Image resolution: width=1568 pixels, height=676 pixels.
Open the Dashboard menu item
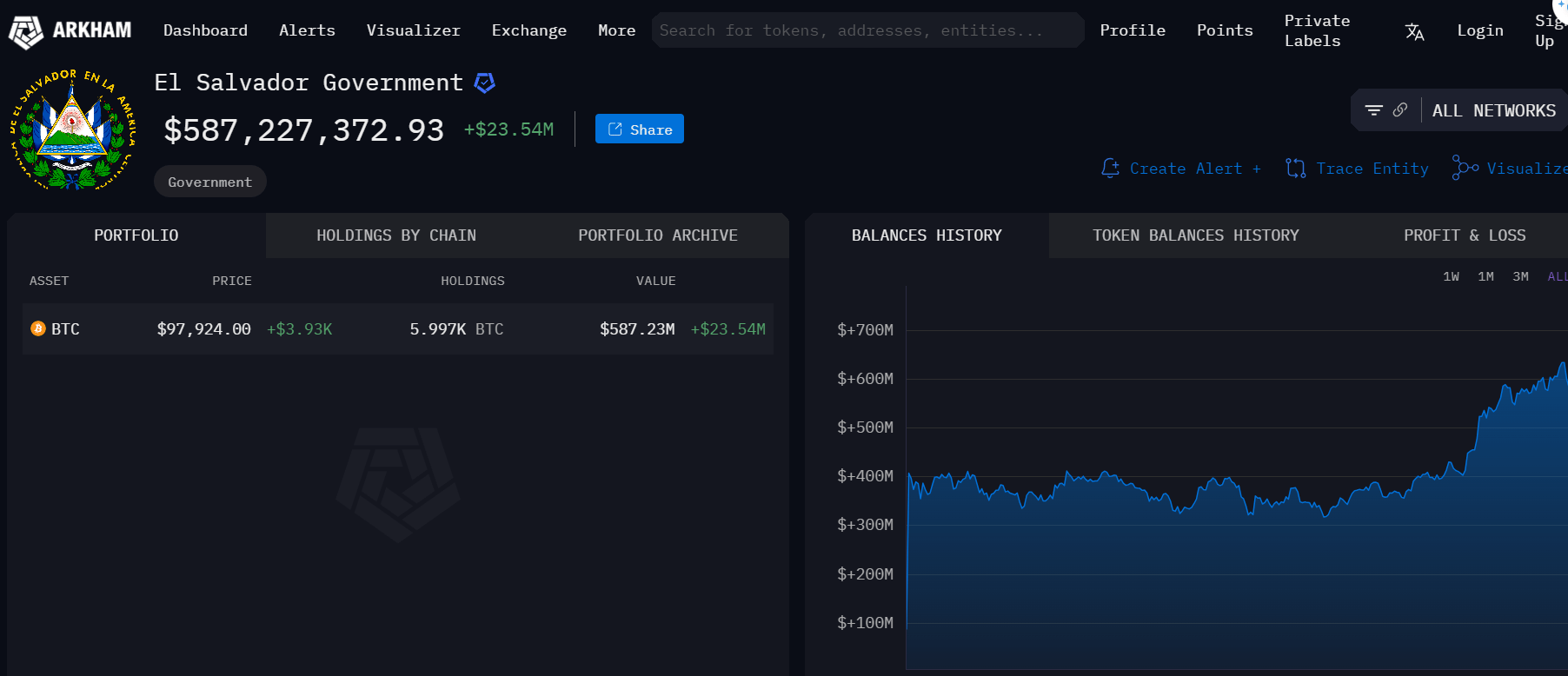(205, 30)
